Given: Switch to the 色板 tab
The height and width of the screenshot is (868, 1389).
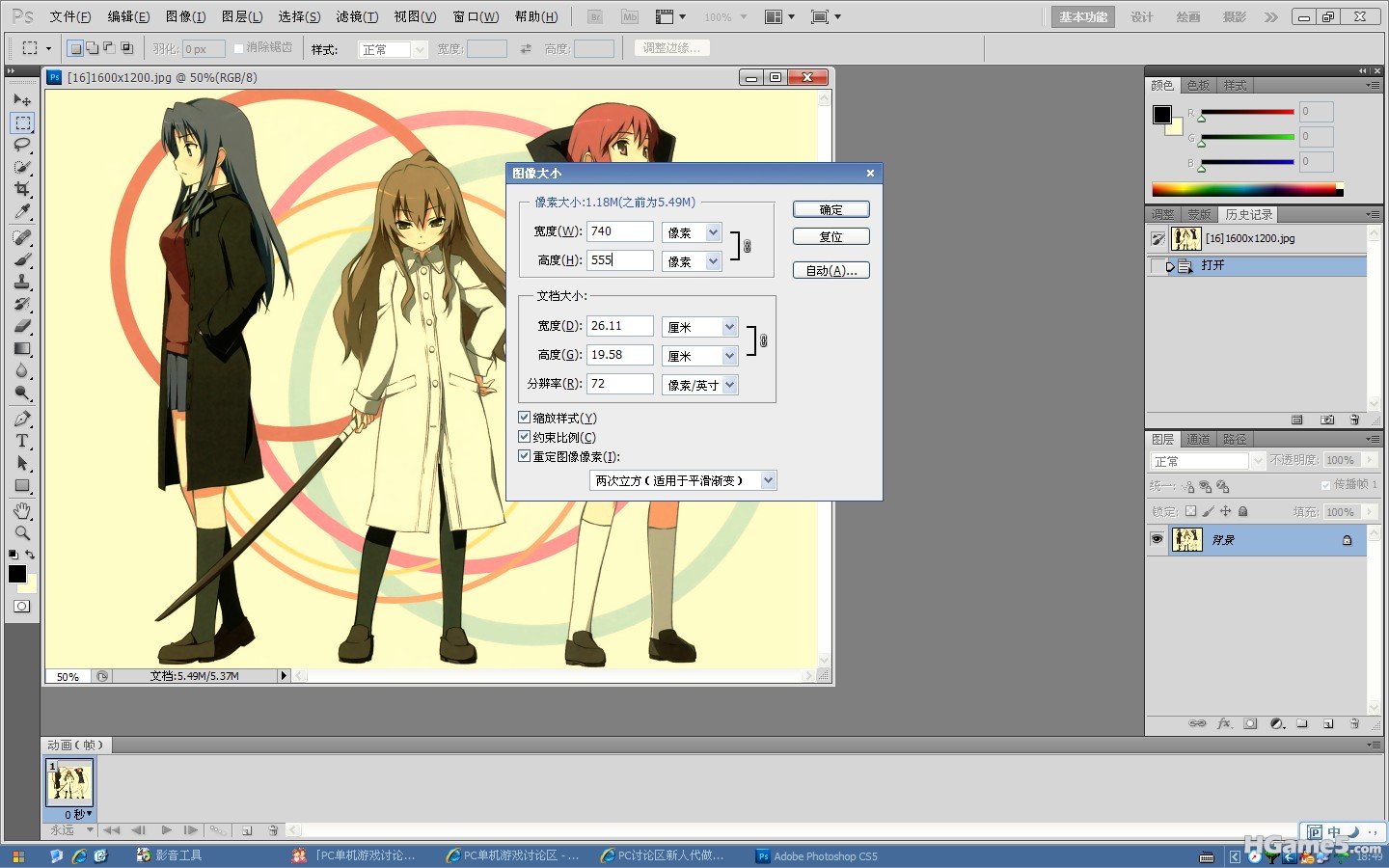Looking at the screenshot, I should [1198, 85].
